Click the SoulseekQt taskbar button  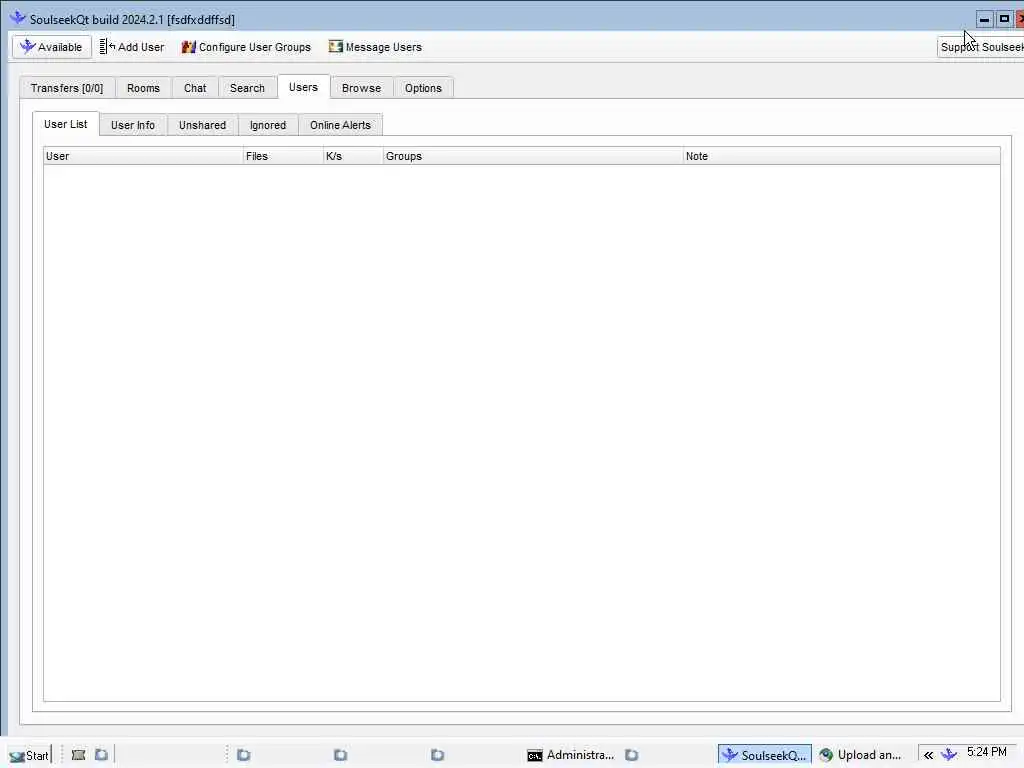click(x=765, y=756)
